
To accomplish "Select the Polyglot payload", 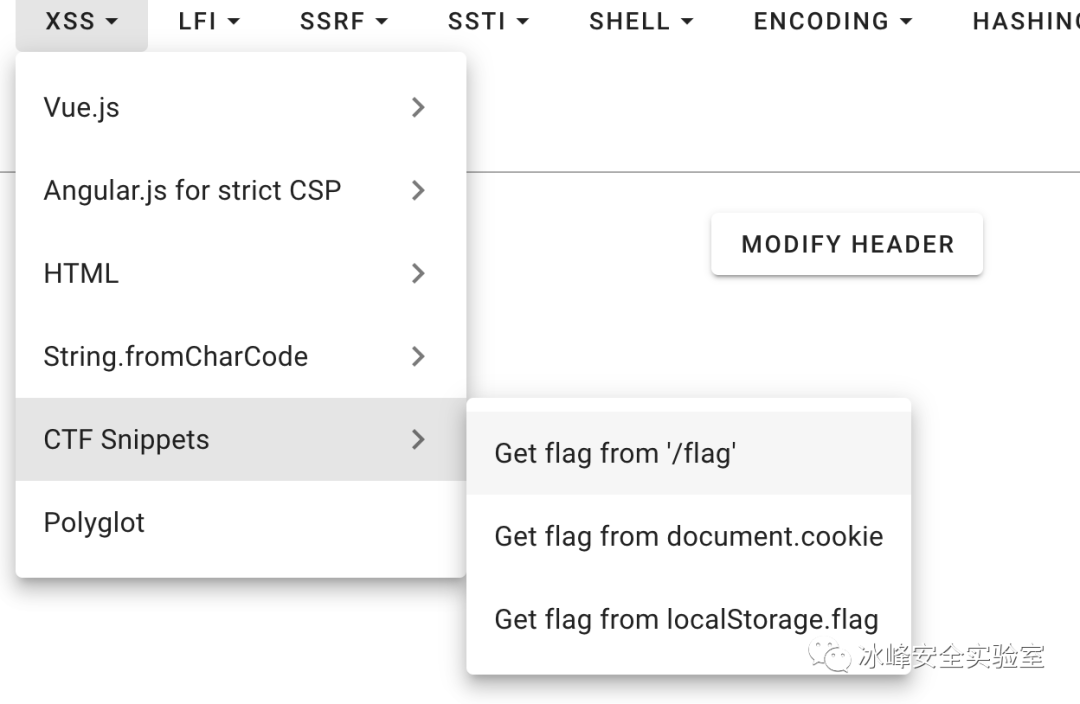I will [x=94, y=522].
